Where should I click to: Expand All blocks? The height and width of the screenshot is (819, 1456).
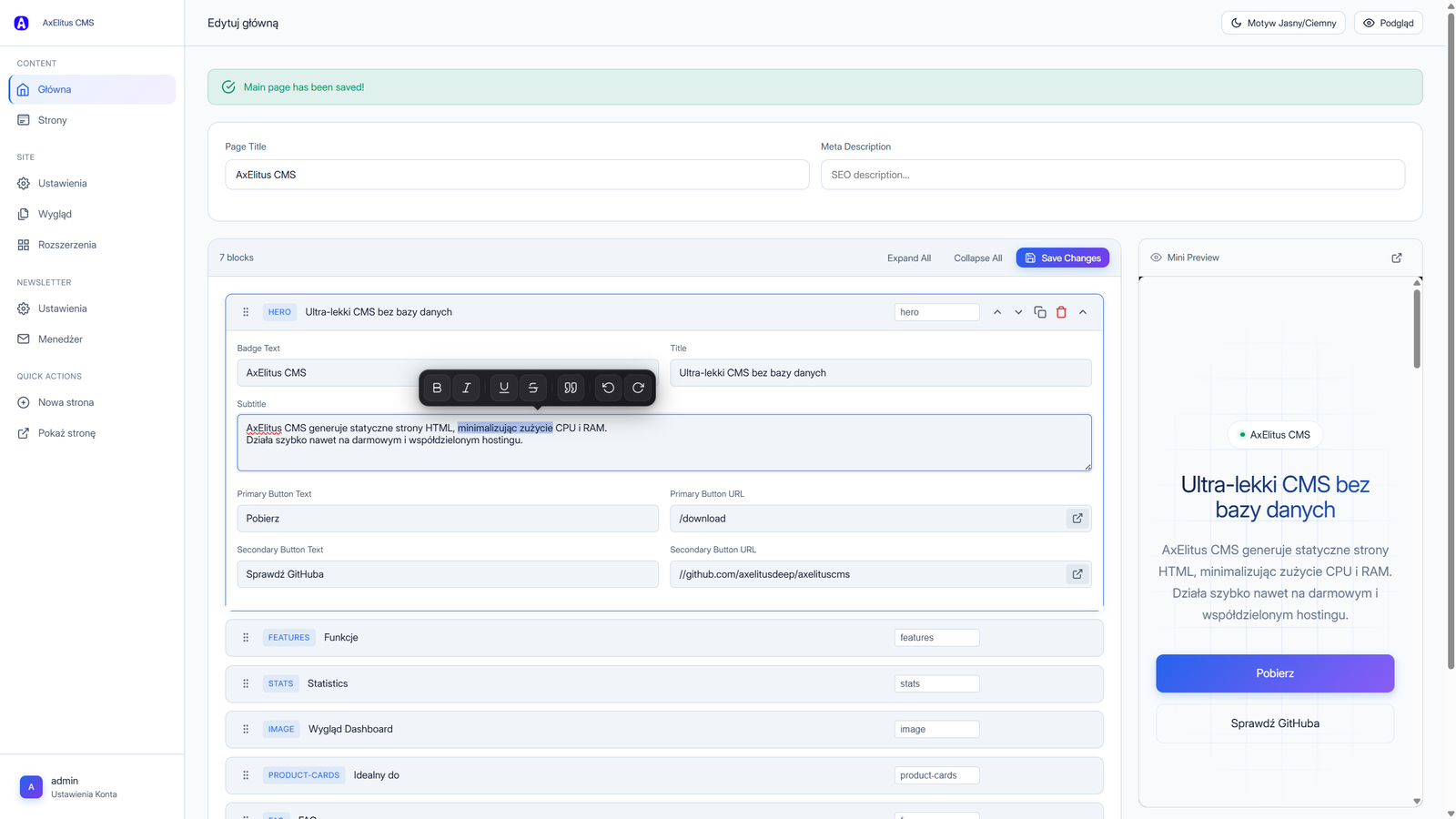(908, 258)
